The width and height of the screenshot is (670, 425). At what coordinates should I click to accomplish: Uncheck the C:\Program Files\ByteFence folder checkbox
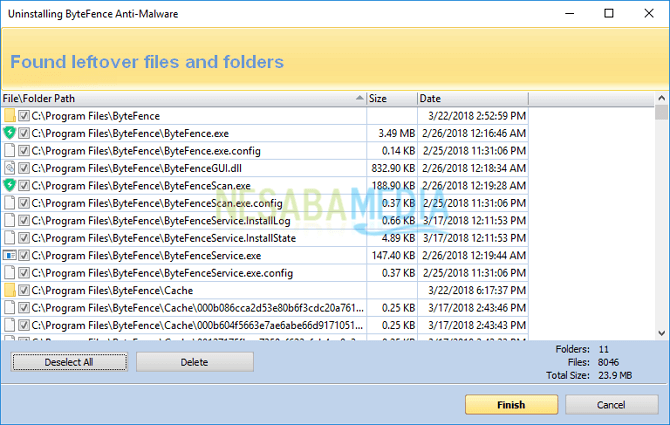click(24, 116)
